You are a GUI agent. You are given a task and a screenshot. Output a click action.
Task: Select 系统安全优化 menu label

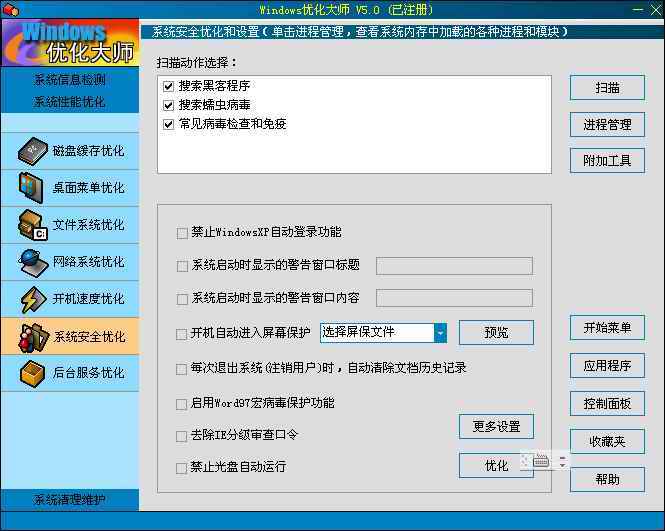click(x=89, y=337)
